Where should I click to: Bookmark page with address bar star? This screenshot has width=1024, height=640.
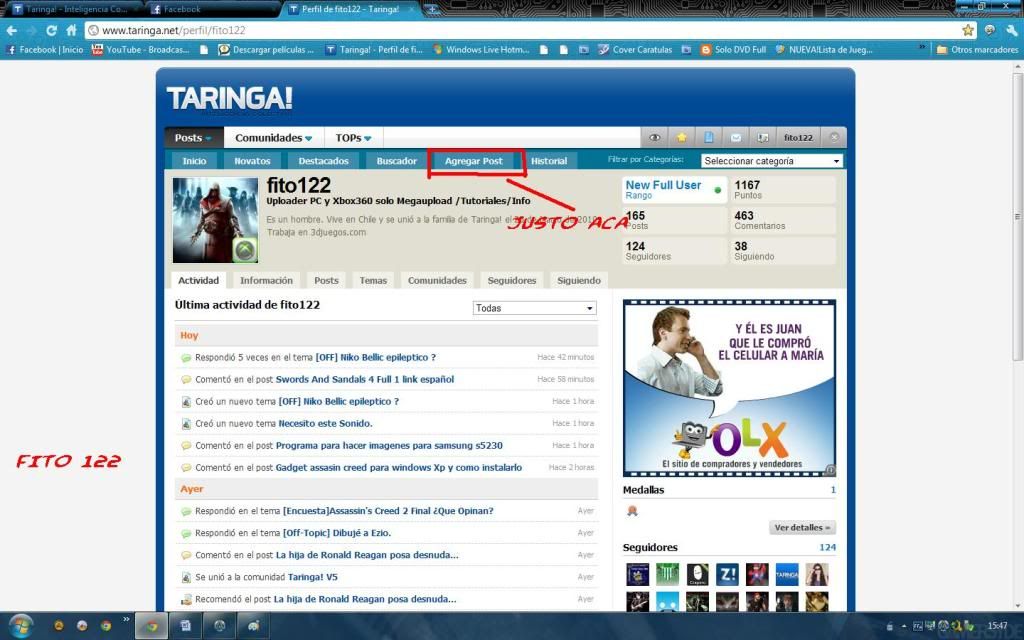click(x=968, y=30)
